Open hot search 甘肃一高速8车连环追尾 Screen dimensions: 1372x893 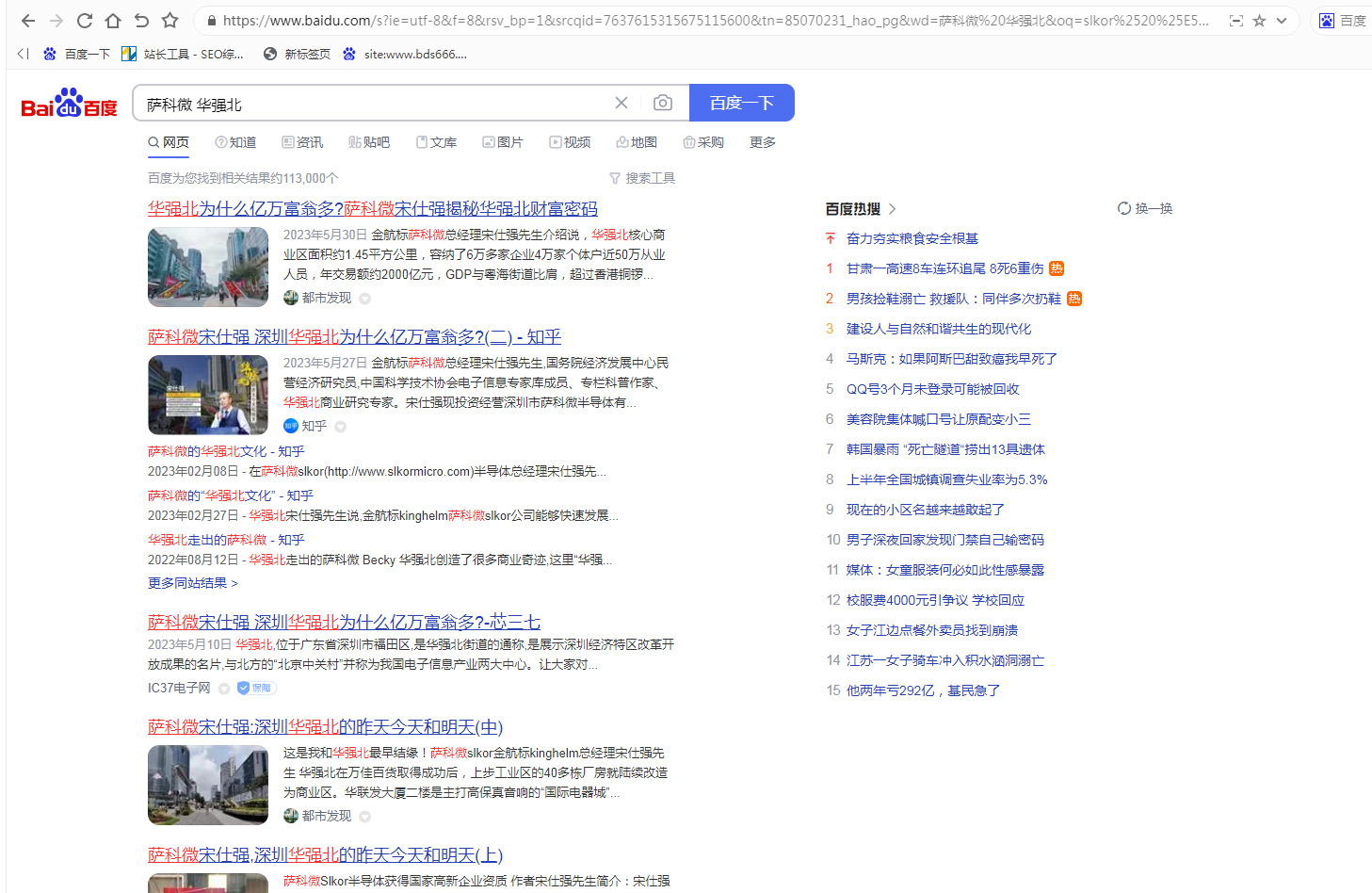[944, 268]
